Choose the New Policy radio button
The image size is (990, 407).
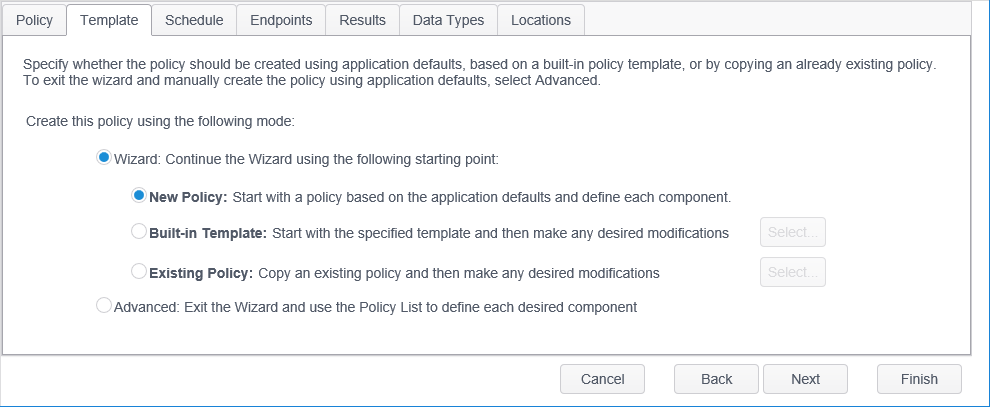140,196
